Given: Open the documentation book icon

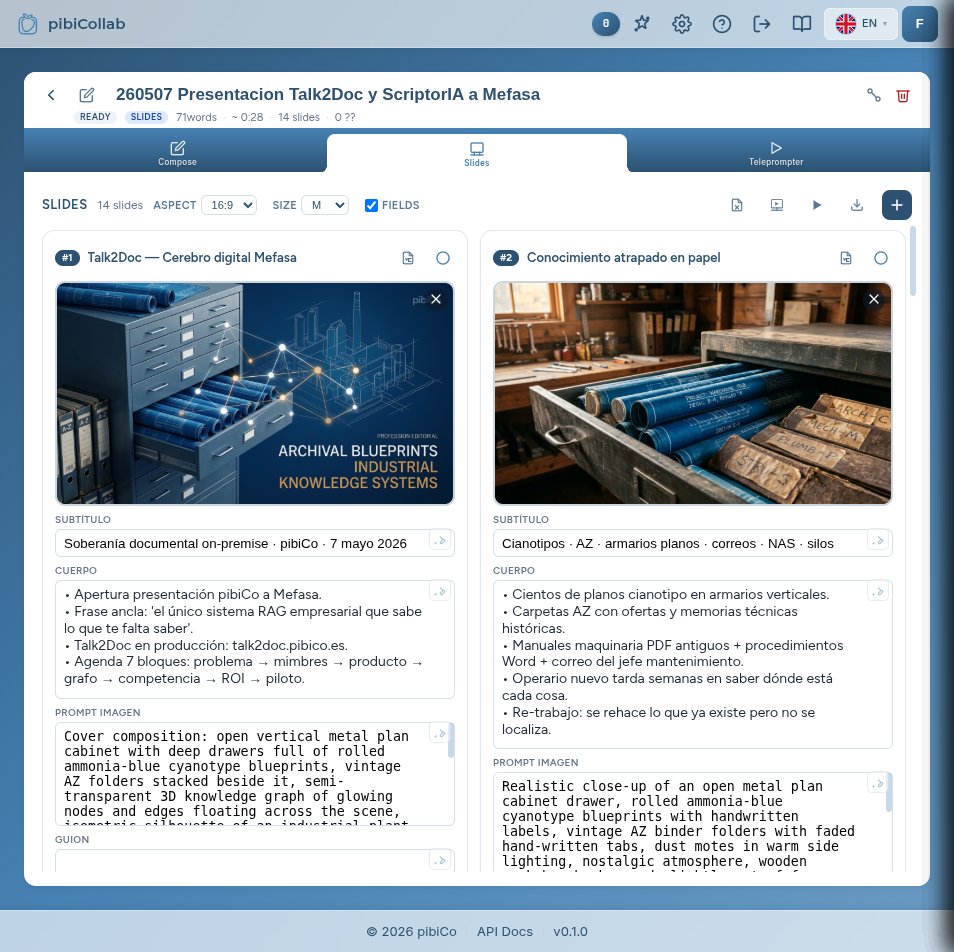Looking at the screenshot, I should tap(802, 24).
